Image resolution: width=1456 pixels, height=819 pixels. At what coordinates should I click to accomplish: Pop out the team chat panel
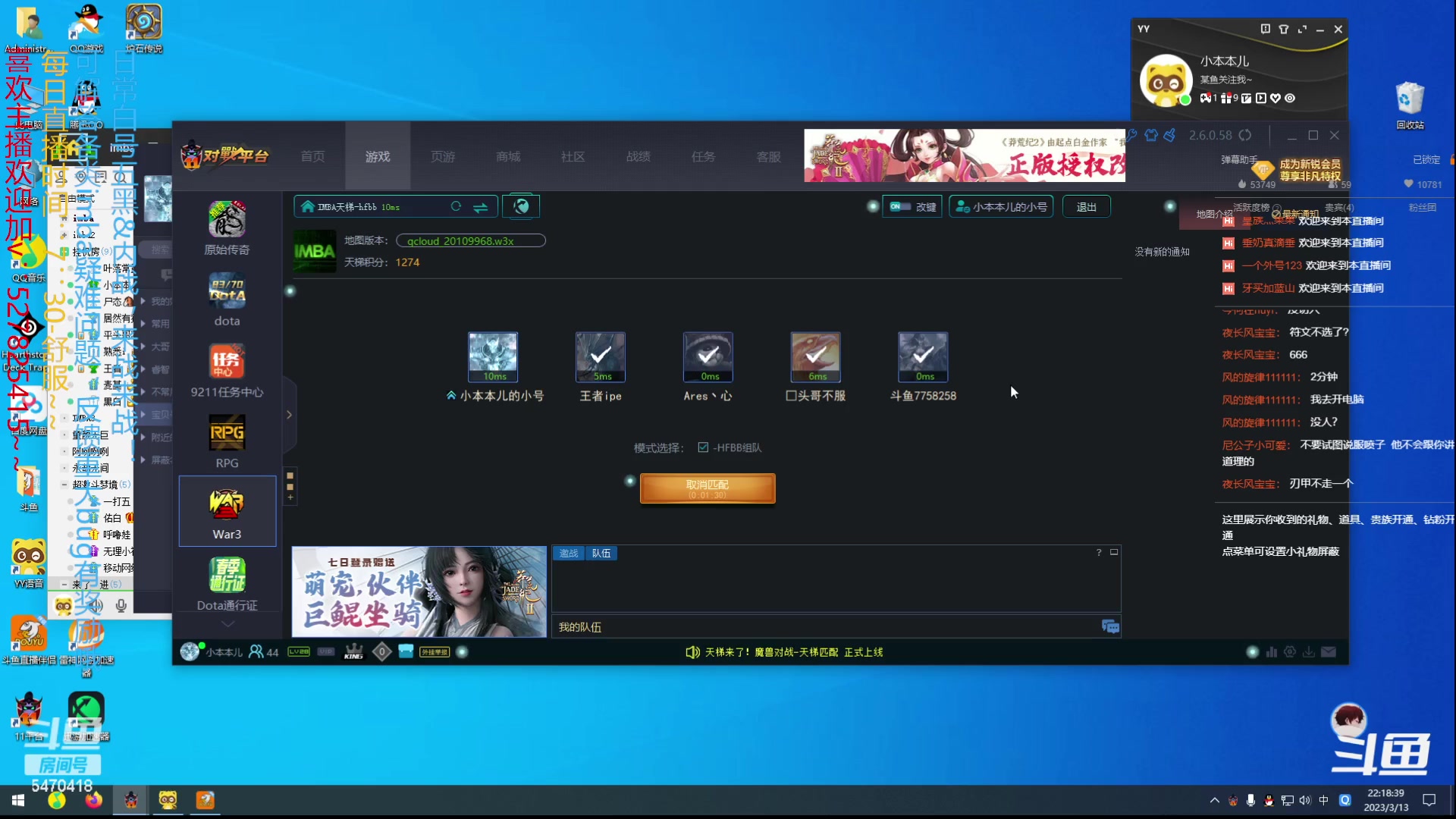click(x=1114, y=552)
